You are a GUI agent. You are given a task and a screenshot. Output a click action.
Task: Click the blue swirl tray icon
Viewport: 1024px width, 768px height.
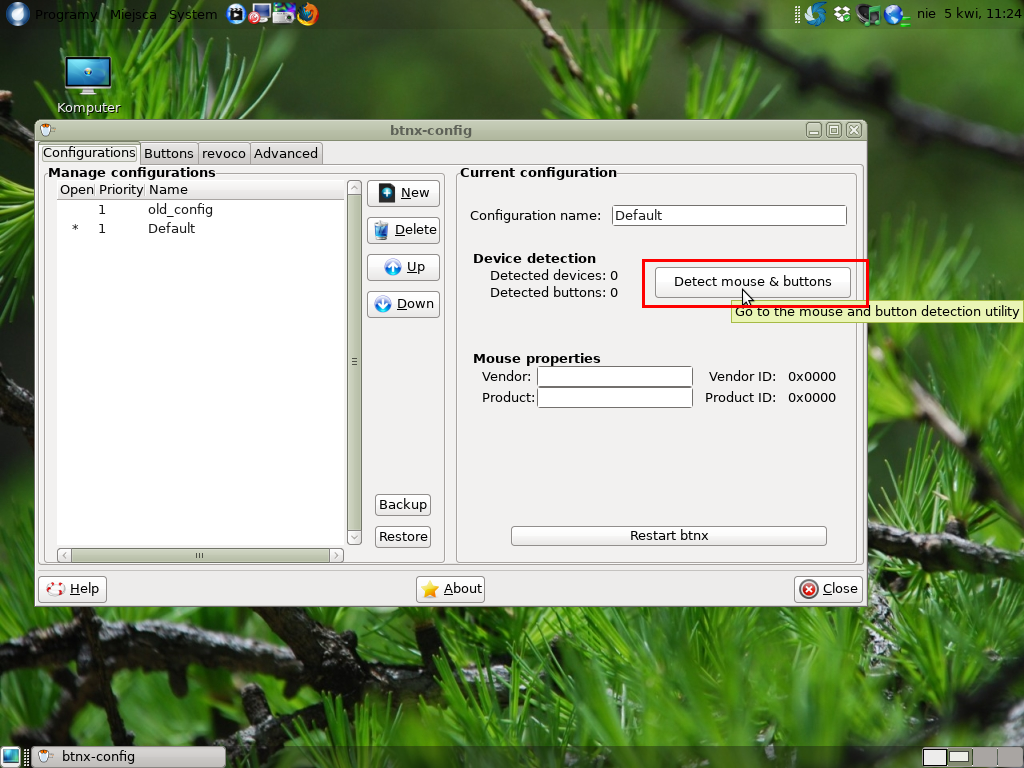point(815,14)
